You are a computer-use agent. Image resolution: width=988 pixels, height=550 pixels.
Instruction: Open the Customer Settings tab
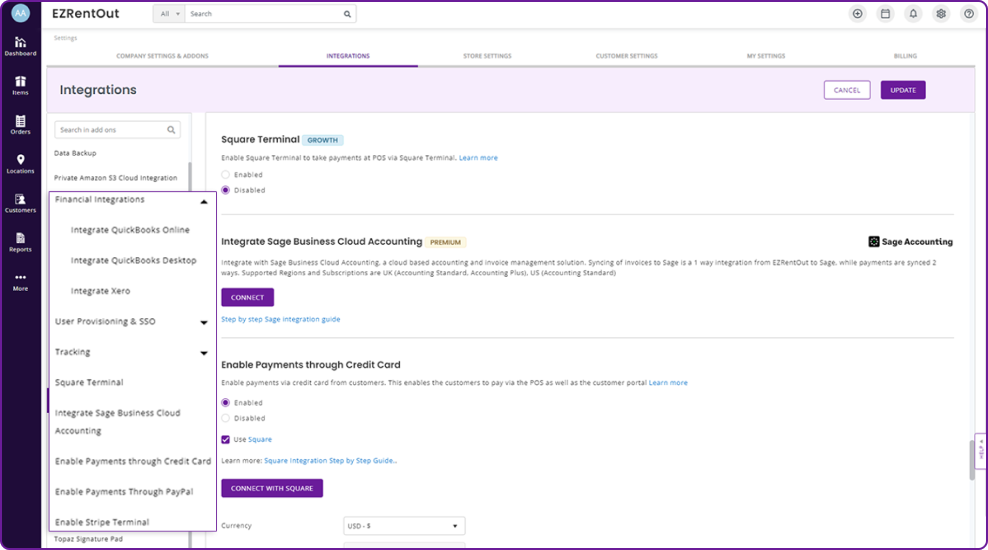(x=626, y=56)
